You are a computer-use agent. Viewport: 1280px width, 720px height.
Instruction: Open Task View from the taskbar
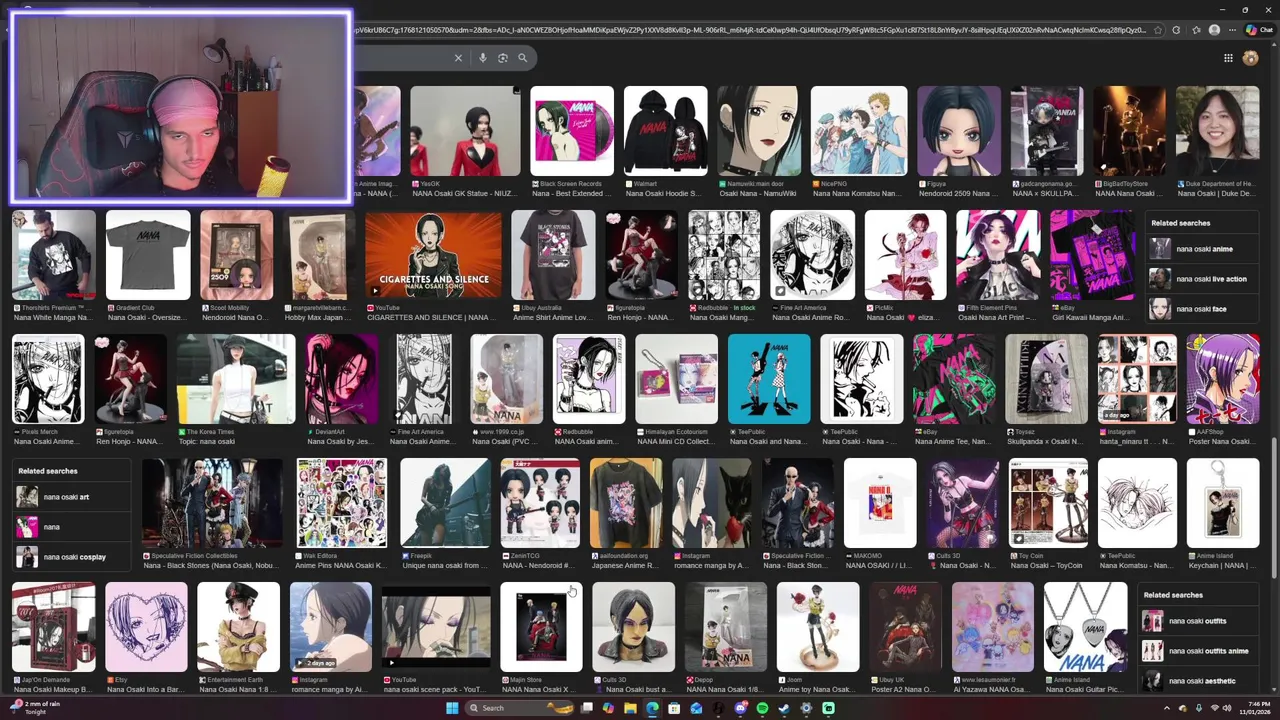pyautogui.click(x=587, y=708)
